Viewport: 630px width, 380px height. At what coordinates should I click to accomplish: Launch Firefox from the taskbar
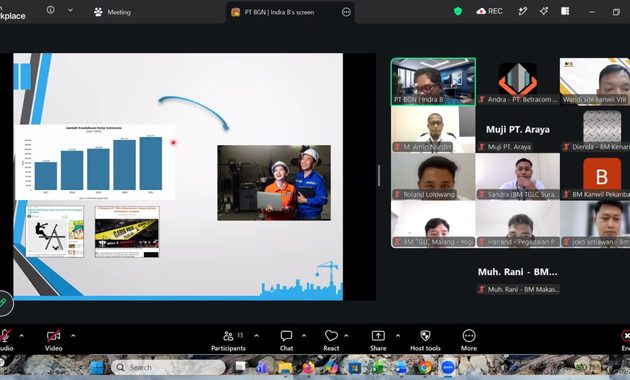309,368
